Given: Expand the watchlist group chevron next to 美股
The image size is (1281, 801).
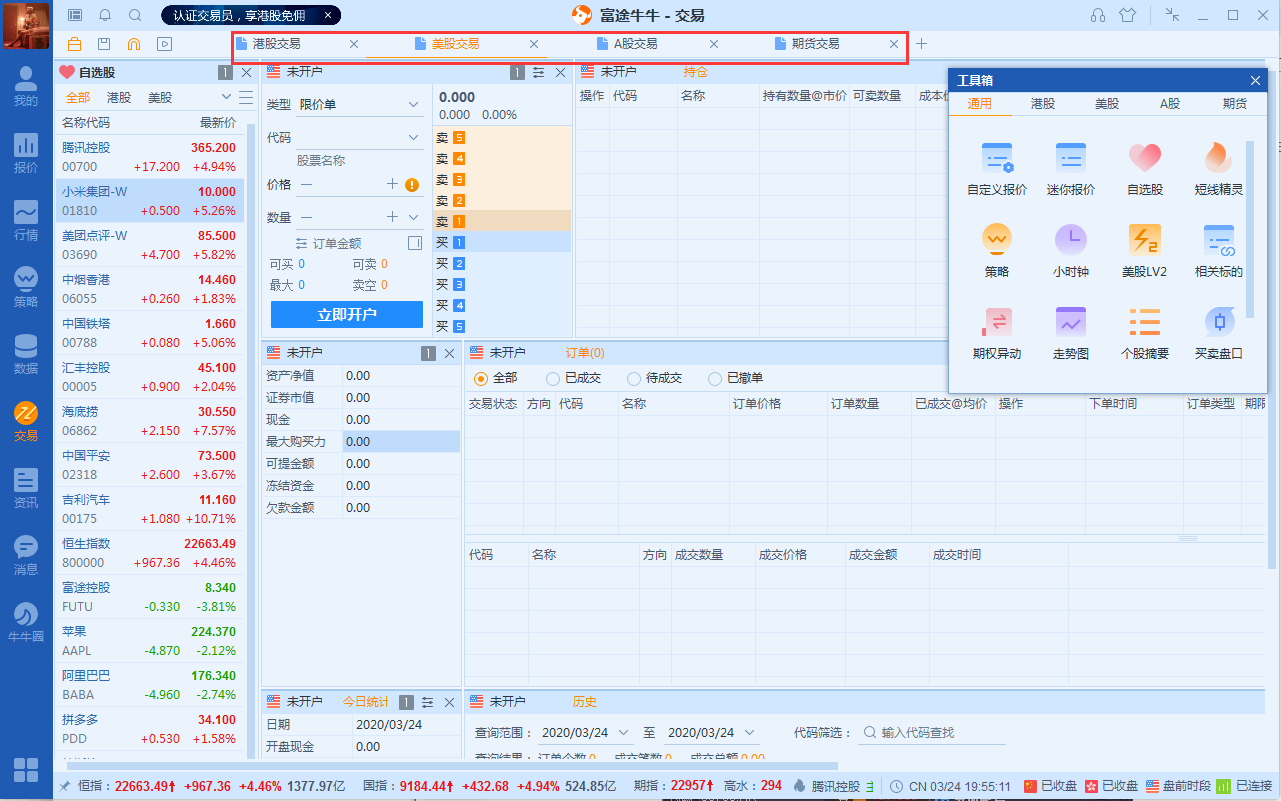Looking at the screenshot, I should 226,97.
